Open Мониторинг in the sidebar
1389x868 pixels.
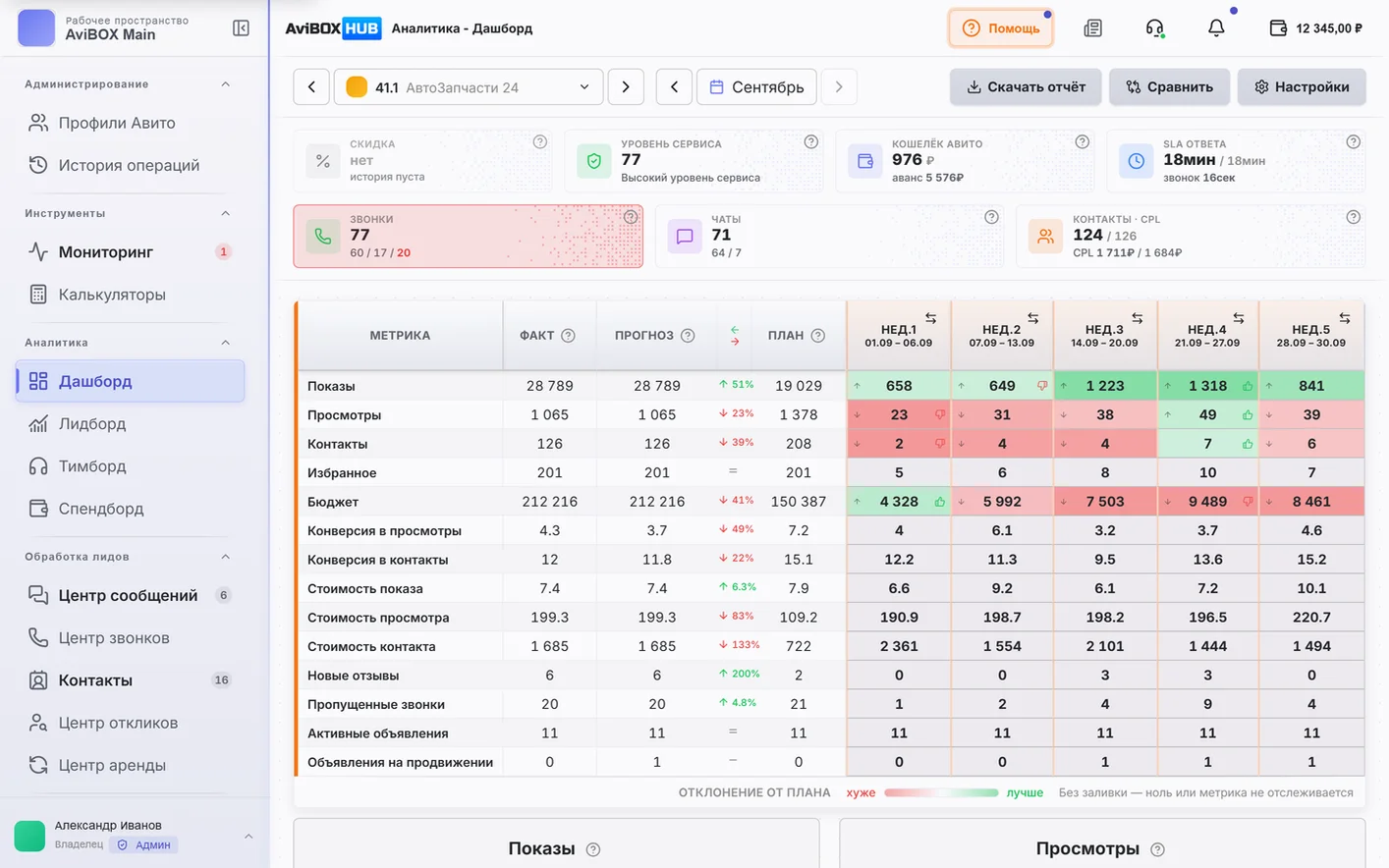click(130, 252)
